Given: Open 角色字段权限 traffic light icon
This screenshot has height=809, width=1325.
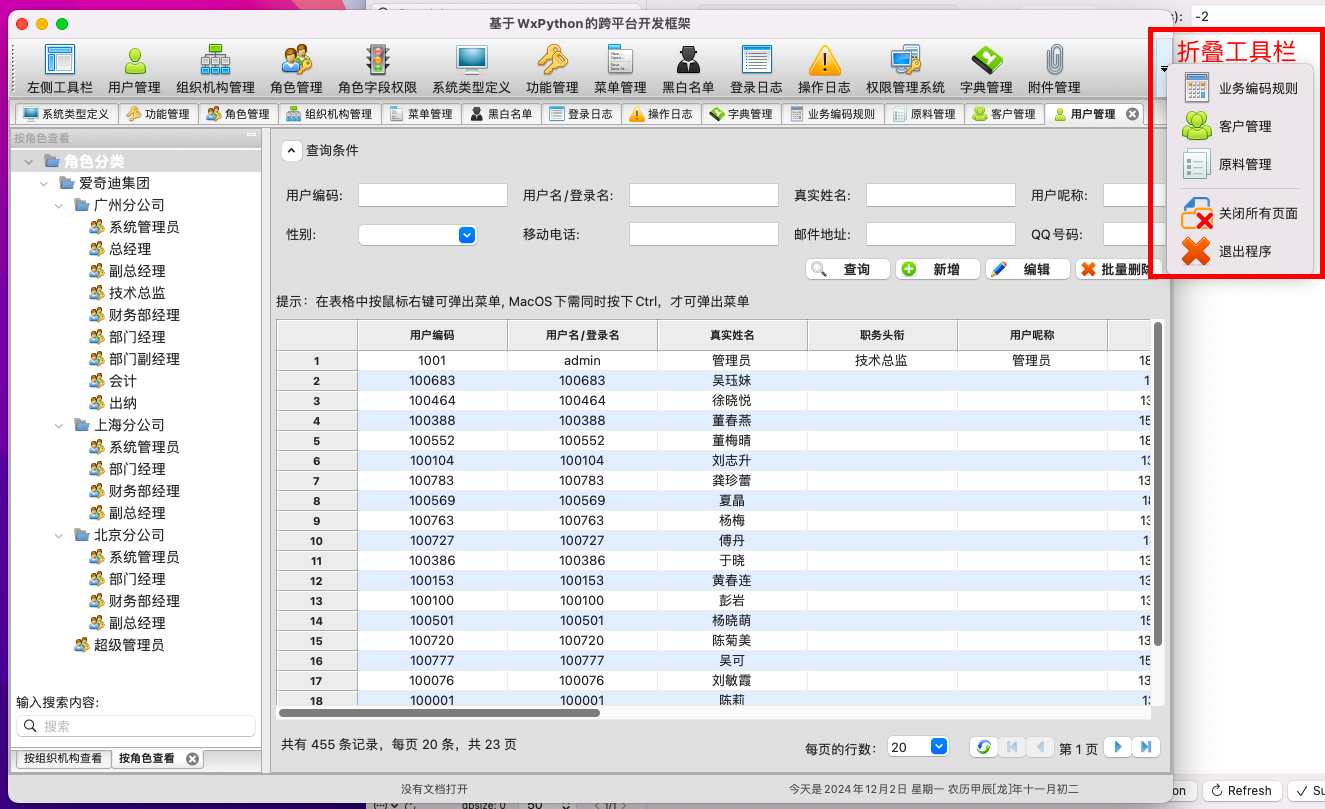Looking at the screenshot, I should tap(377, 69).
